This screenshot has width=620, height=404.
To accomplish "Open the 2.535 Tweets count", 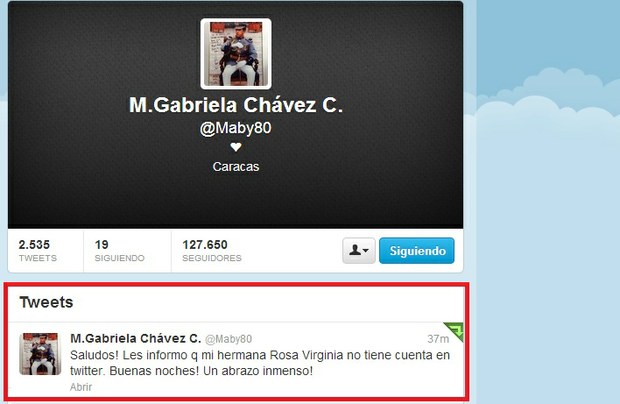I will (x=38, y=251).
